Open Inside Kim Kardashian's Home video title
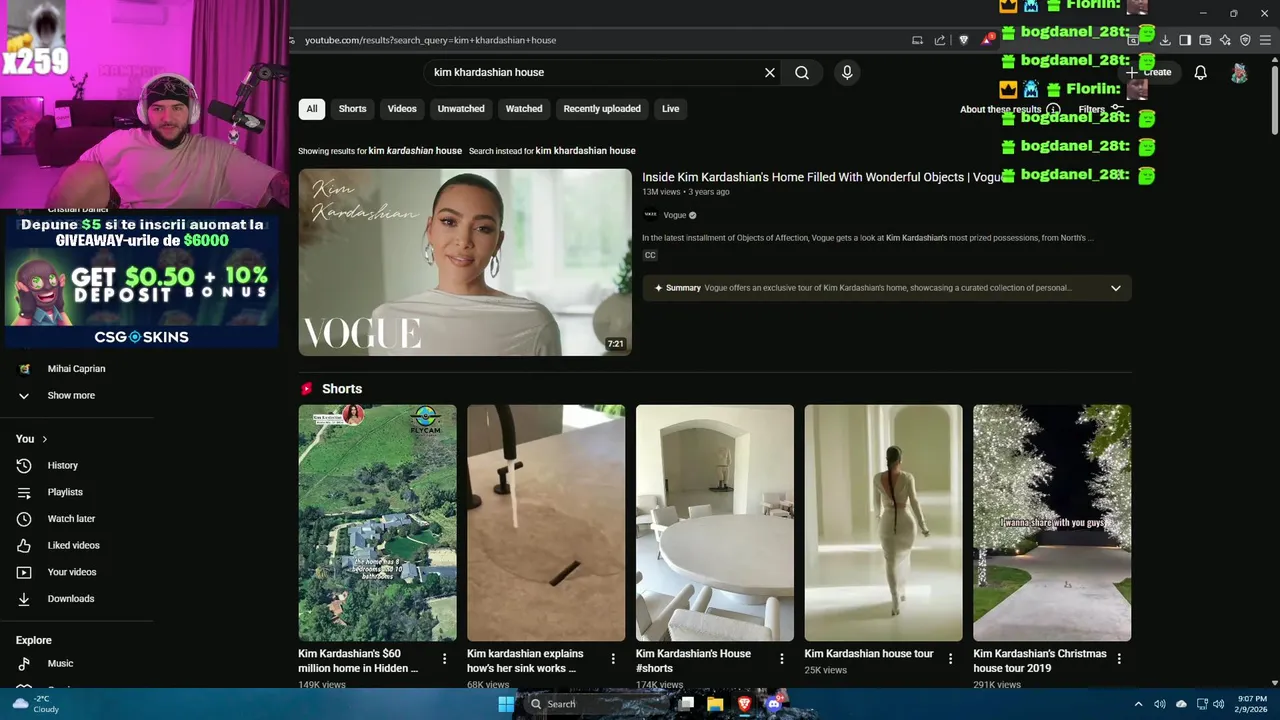Screen dimensions: 1280x720 (x=822, y=177)
